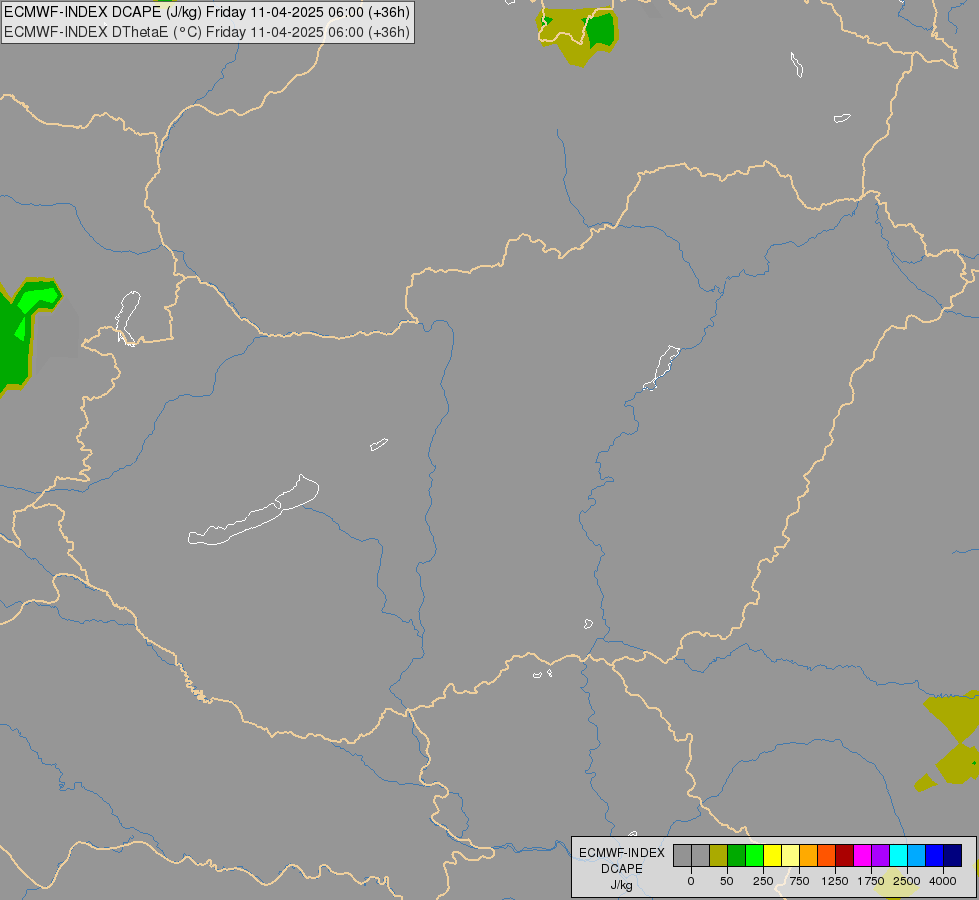
Task: Select the cyan legend swatch
Action: click(x=898, y=856)
